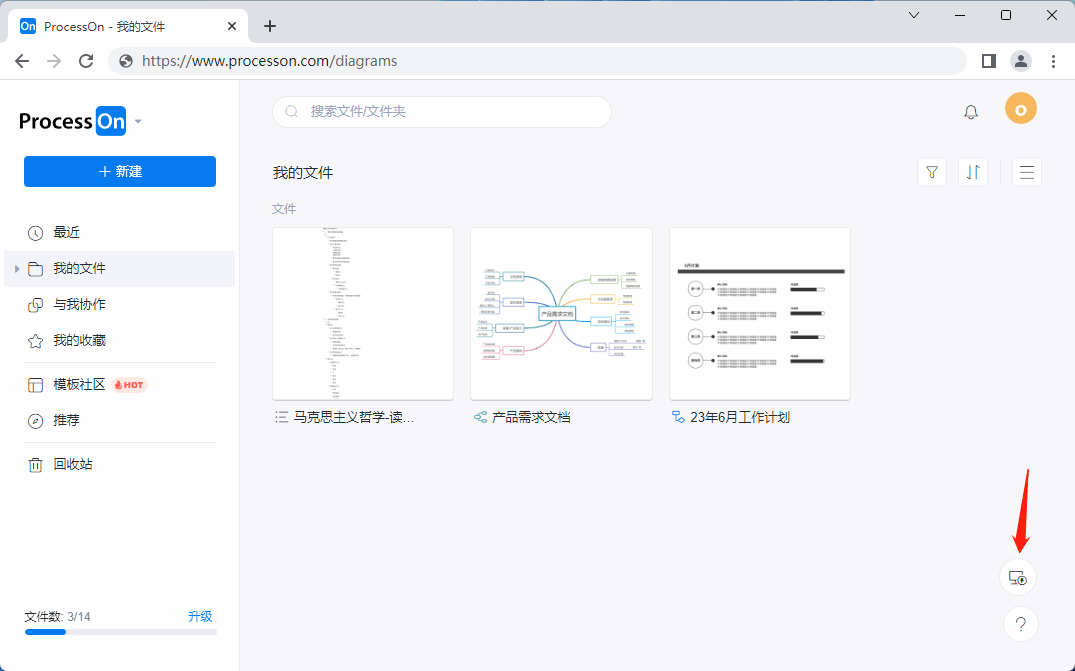Close the ProcessOn browser tab

pos(232,26)
